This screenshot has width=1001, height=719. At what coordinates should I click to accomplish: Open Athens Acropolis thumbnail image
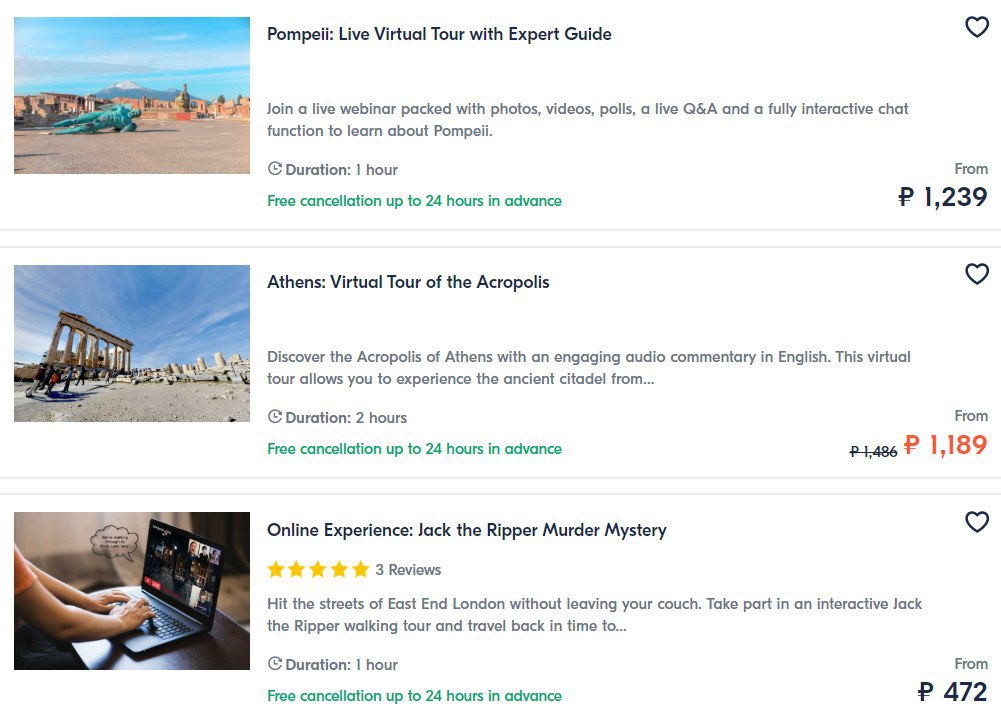pos(132,343)
